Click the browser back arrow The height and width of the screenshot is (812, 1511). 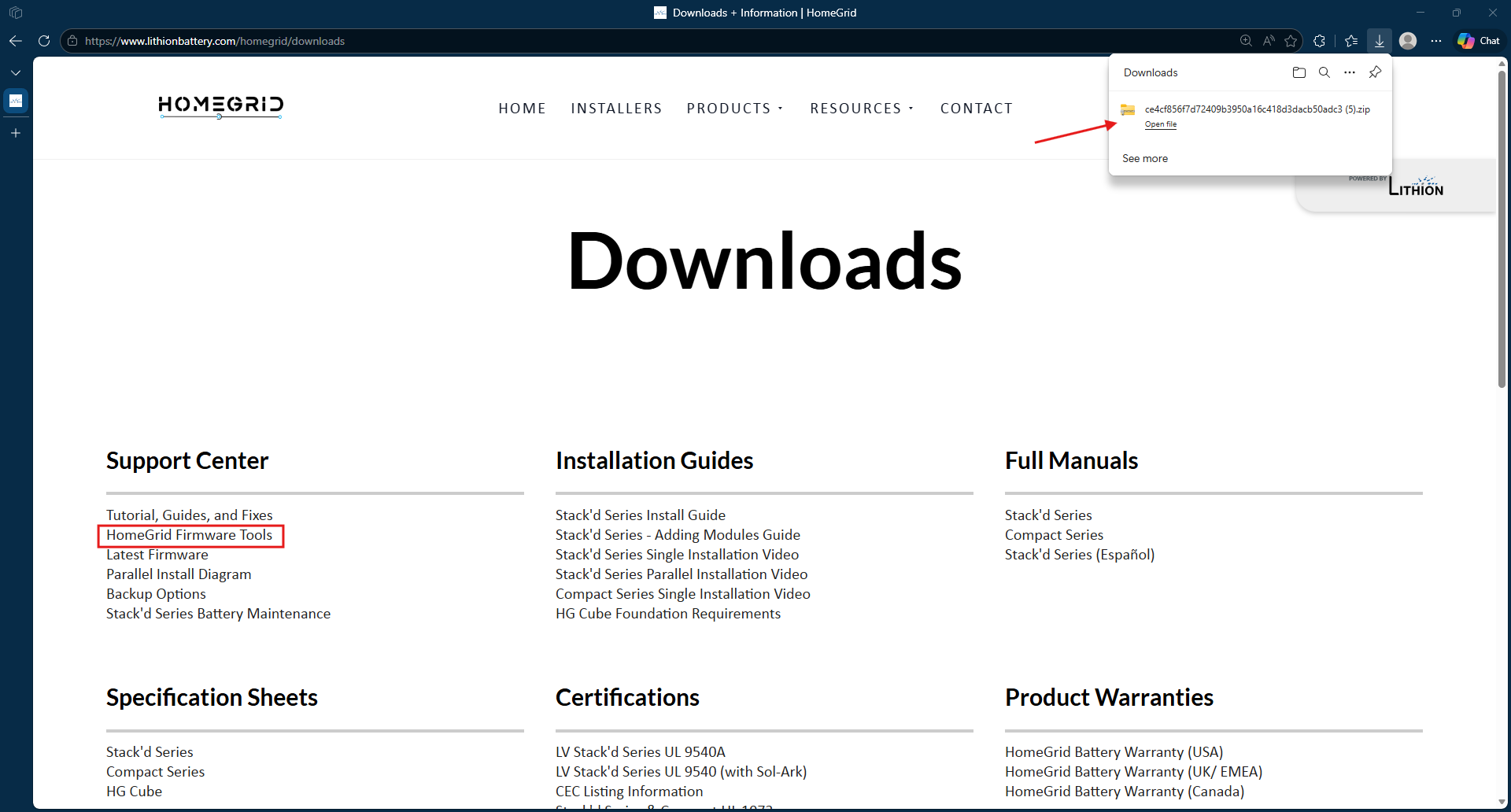click(16, 41)
